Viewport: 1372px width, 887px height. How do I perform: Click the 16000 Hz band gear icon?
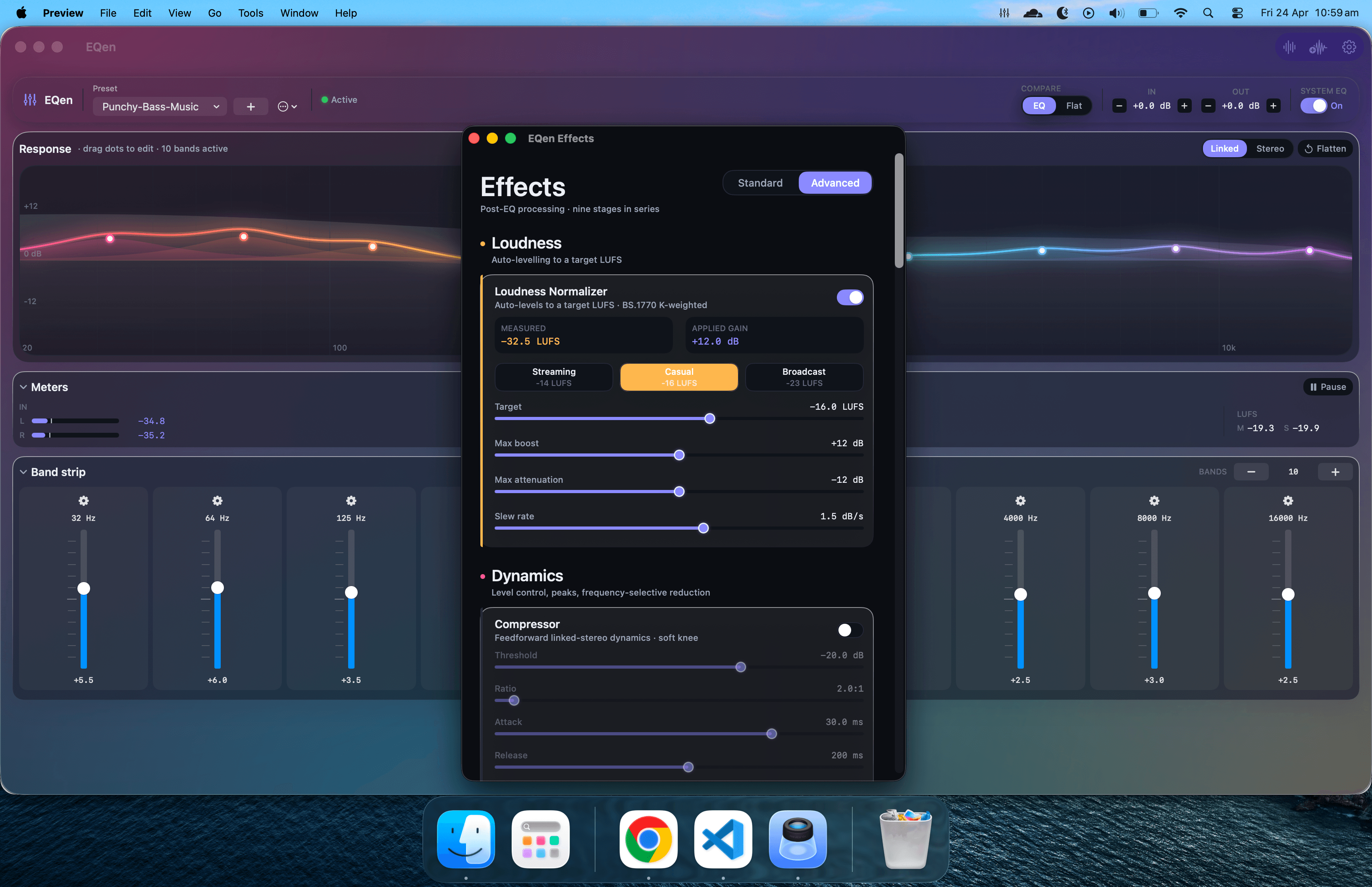[1287, 501]
